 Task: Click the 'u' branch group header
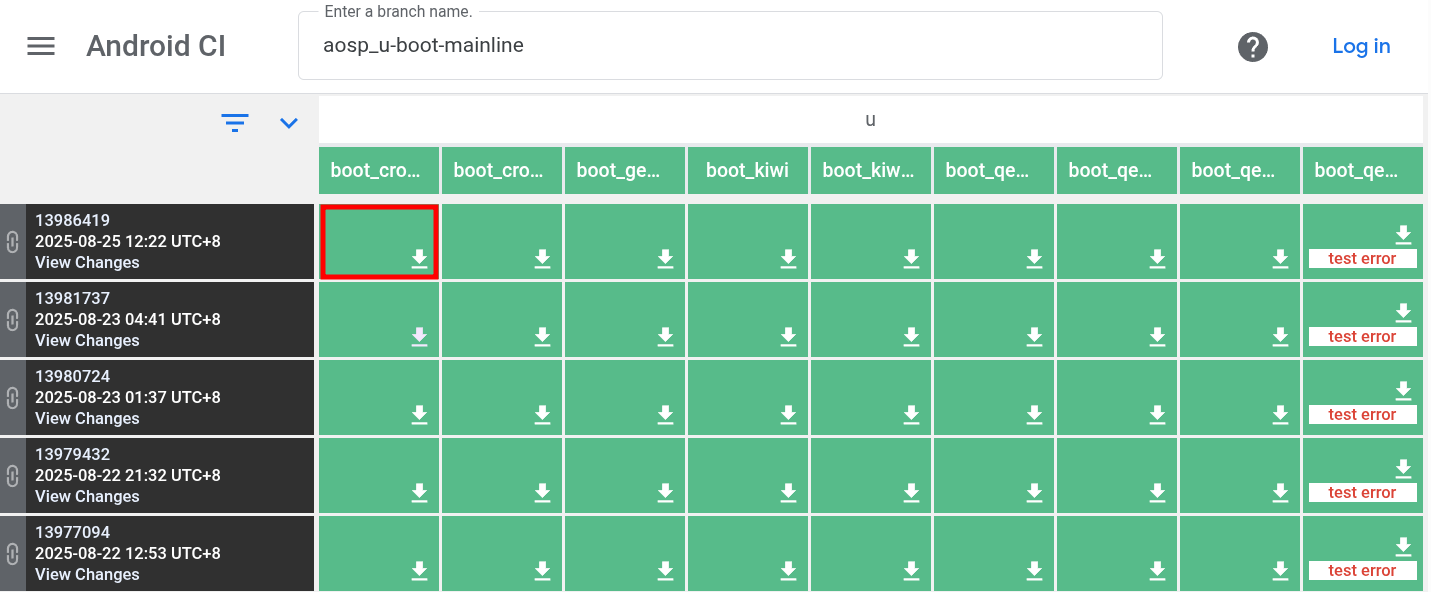870,120
